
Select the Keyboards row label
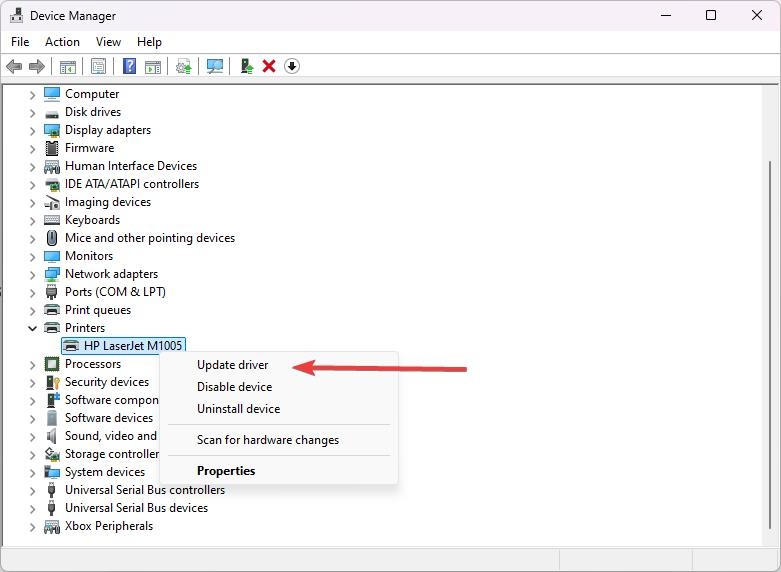pos(93,220)
